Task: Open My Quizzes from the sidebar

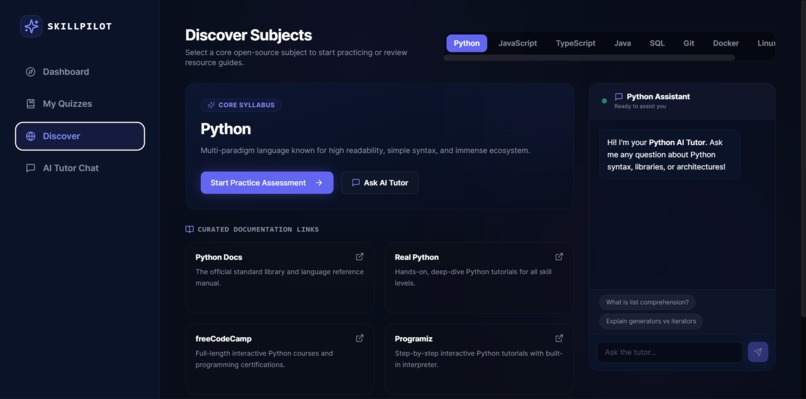Action: tap(80, 104)
